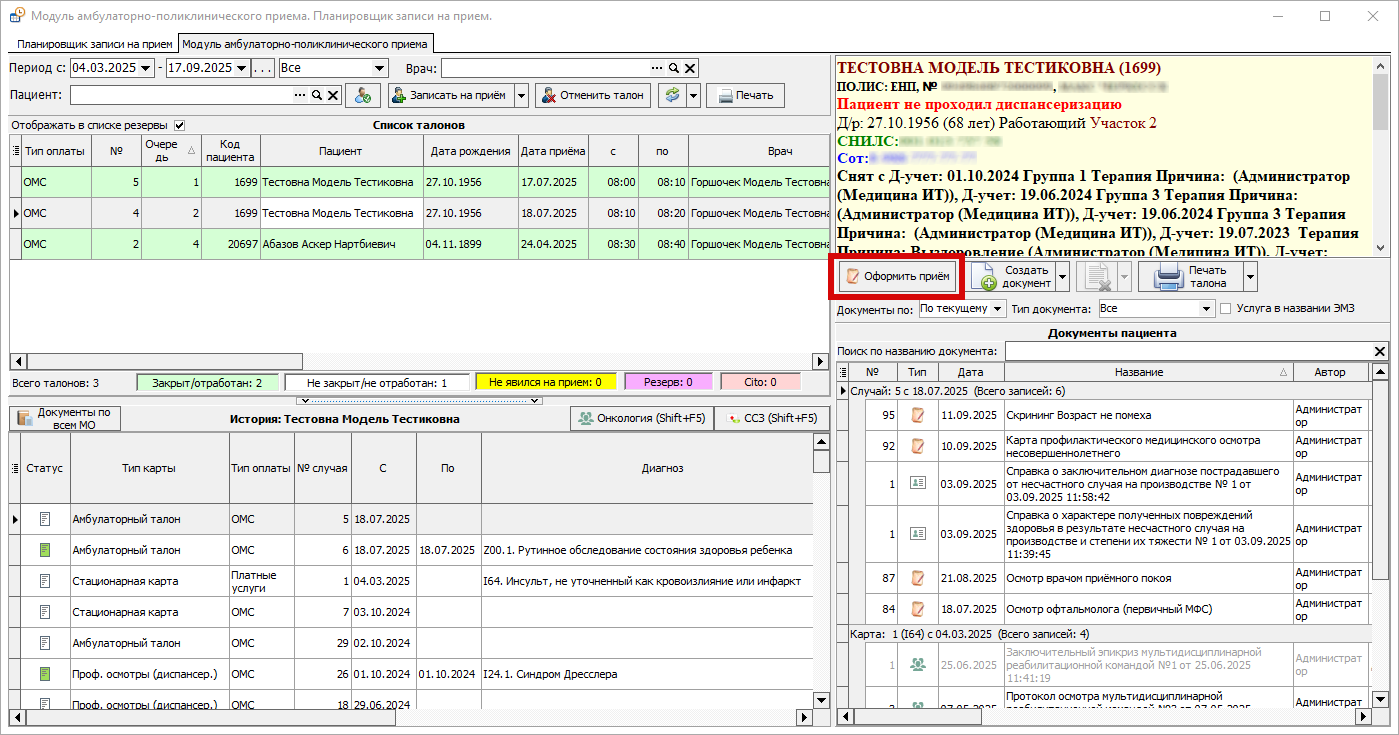
Task: Click the Печать button
Action: [745, 95]
